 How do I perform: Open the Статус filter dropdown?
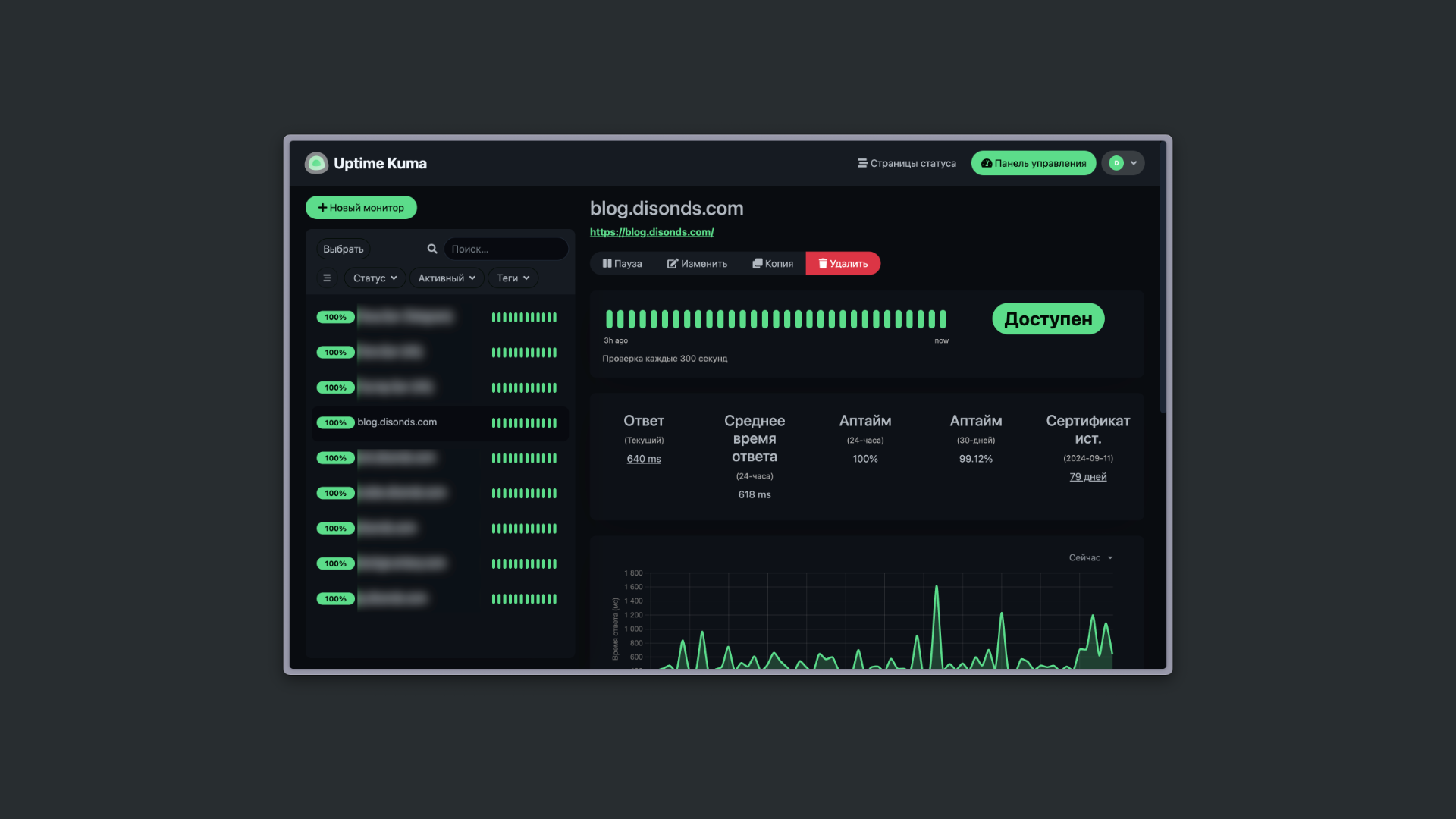tap(375, 278)
